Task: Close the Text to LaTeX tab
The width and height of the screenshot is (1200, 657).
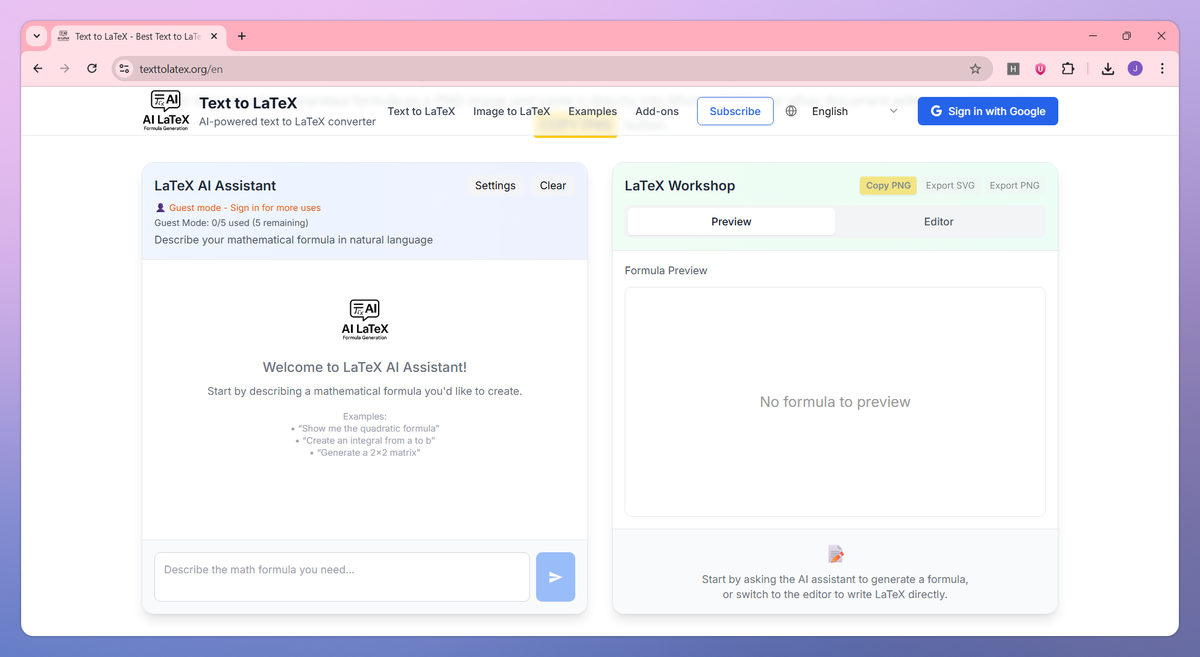Action: [214, 36]
